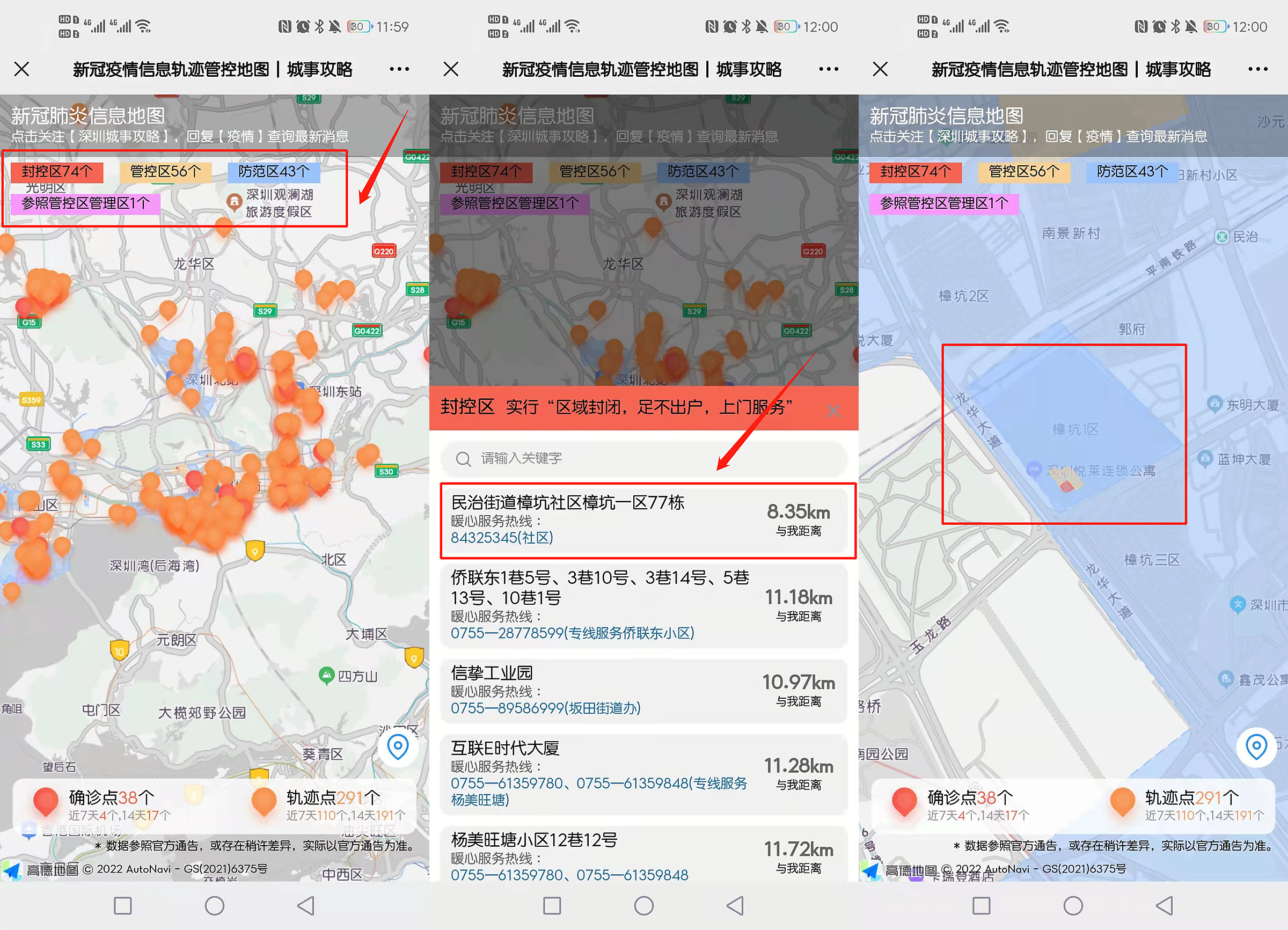The height and width of the screenshot is (930, 1288).
Task: Tap the locate-me pin button on right map
Action: tap(1256, 746)
